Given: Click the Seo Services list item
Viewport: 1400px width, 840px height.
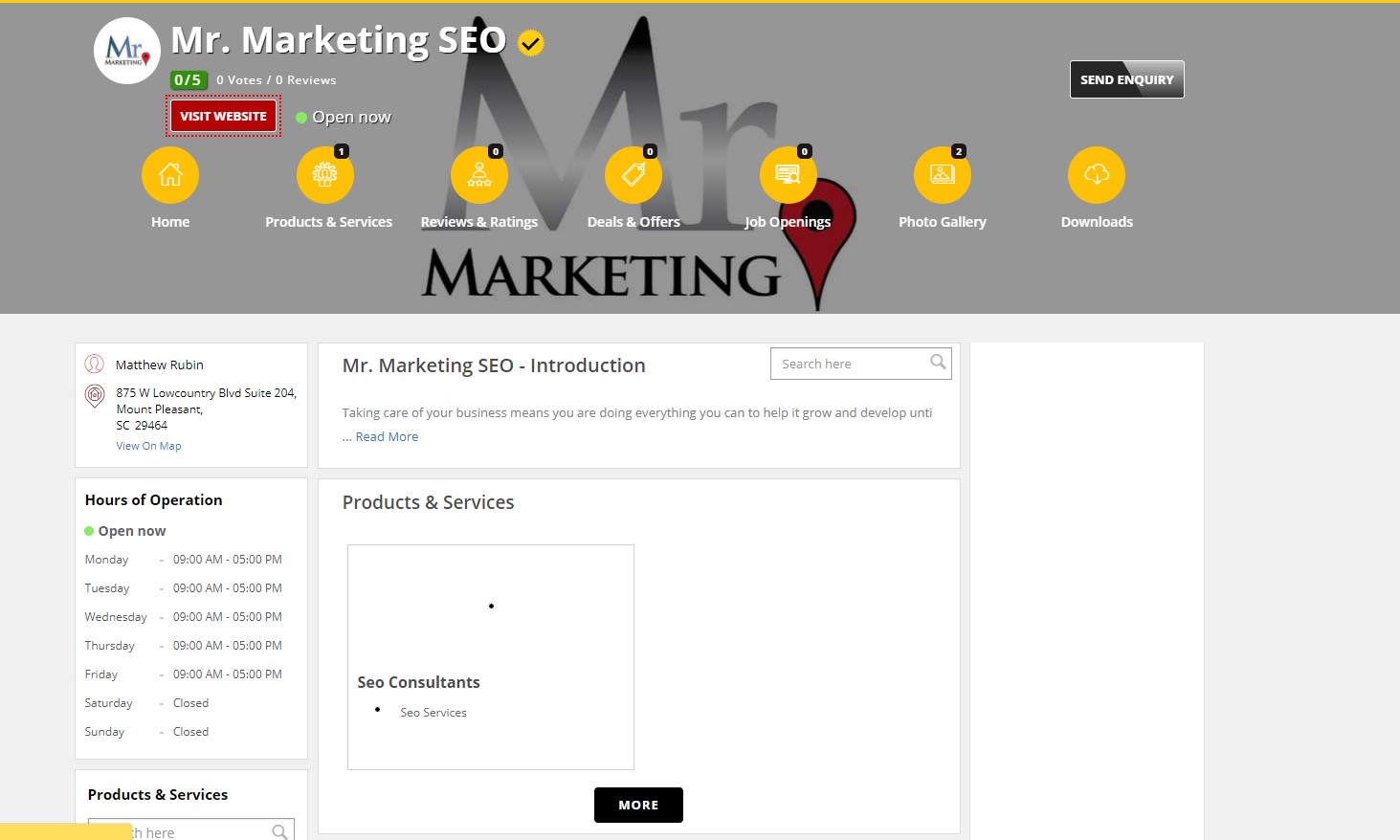Looking at the screenshot, I should point(433,713).
